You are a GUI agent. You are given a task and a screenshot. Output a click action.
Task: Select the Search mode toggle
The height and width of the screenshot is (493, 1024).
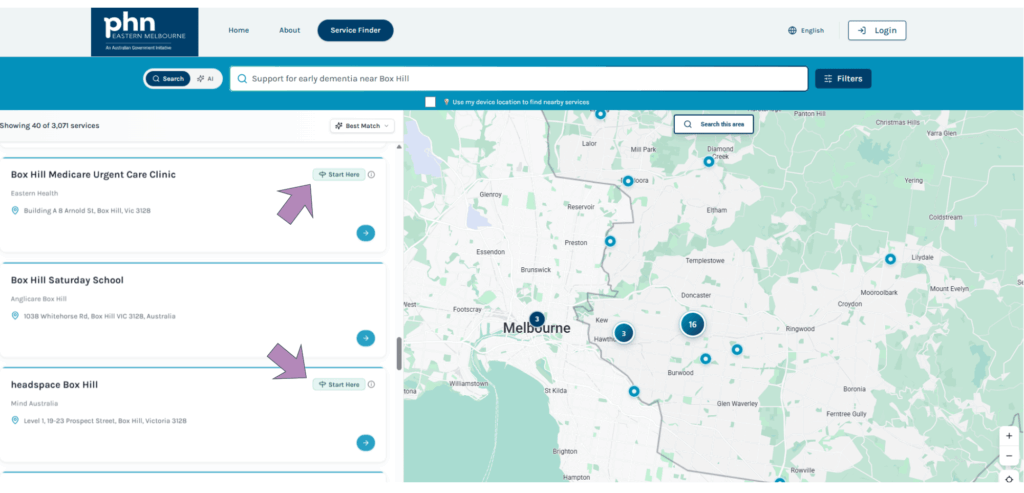click(168, 79)
